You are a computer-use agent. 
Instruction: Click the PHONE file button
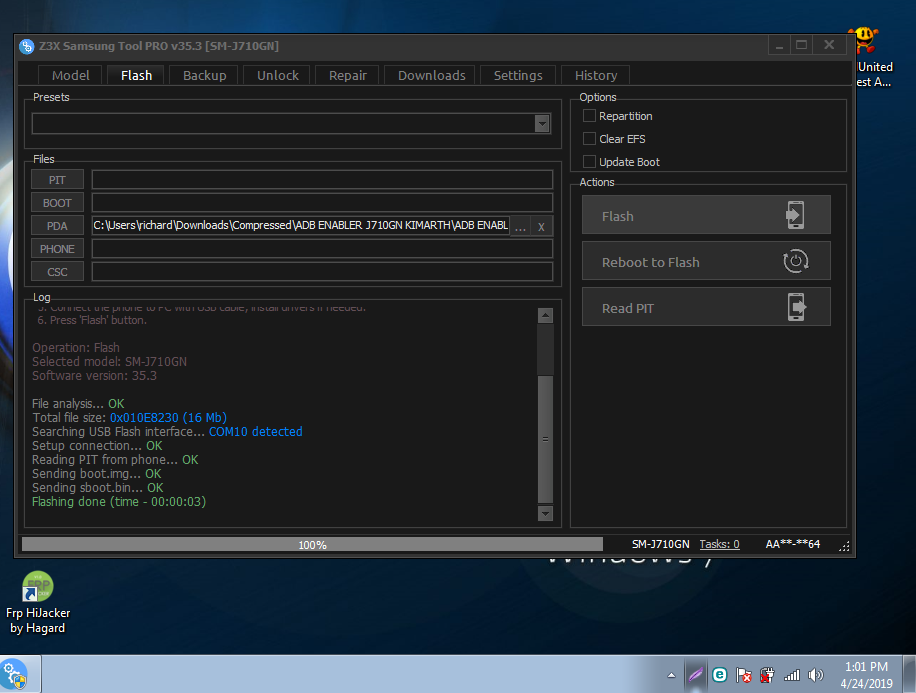(x=57, y=249)
